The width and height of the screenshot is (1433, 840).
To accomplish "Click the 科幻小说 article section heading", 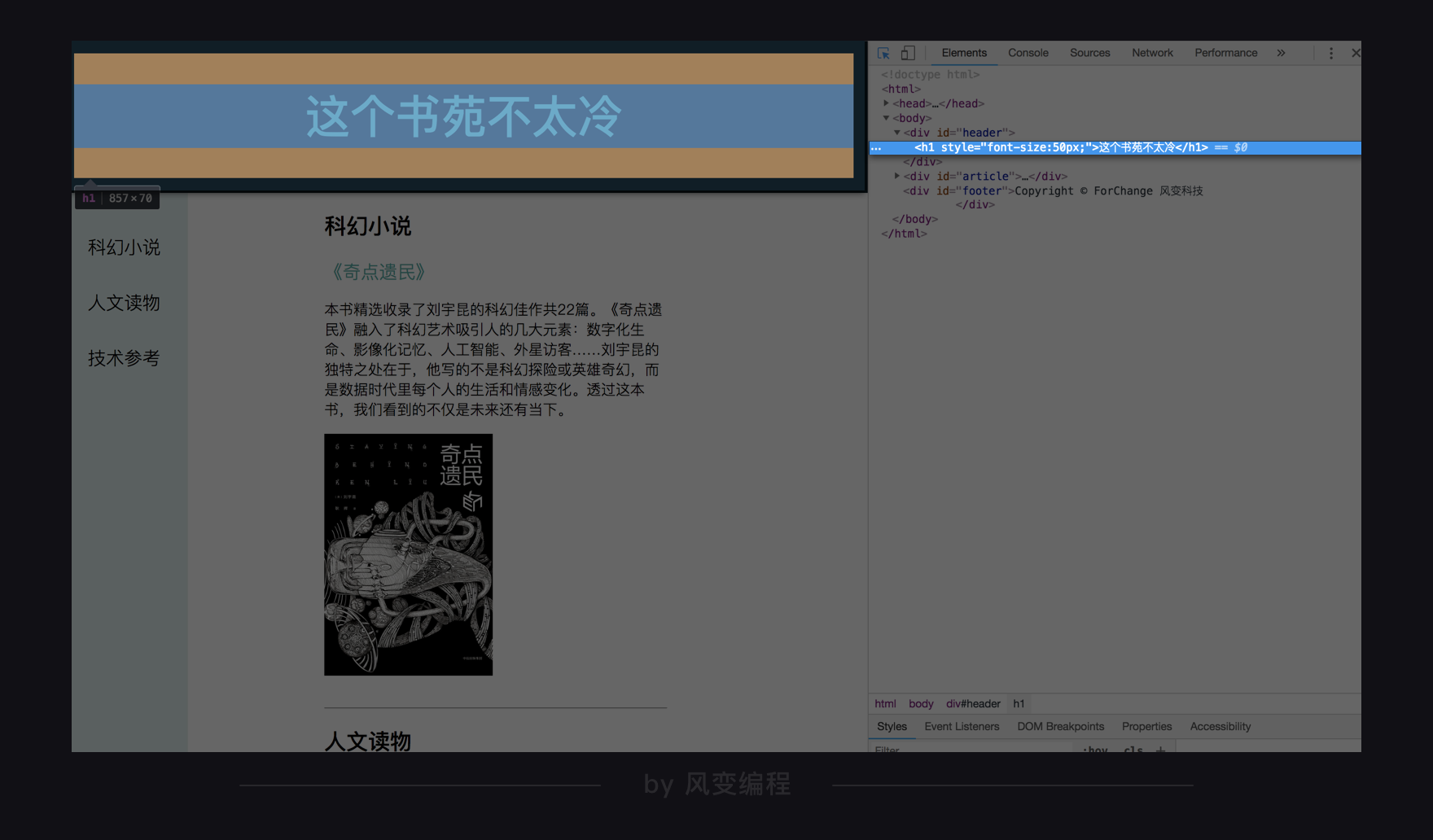I will [x=368, y=226].
